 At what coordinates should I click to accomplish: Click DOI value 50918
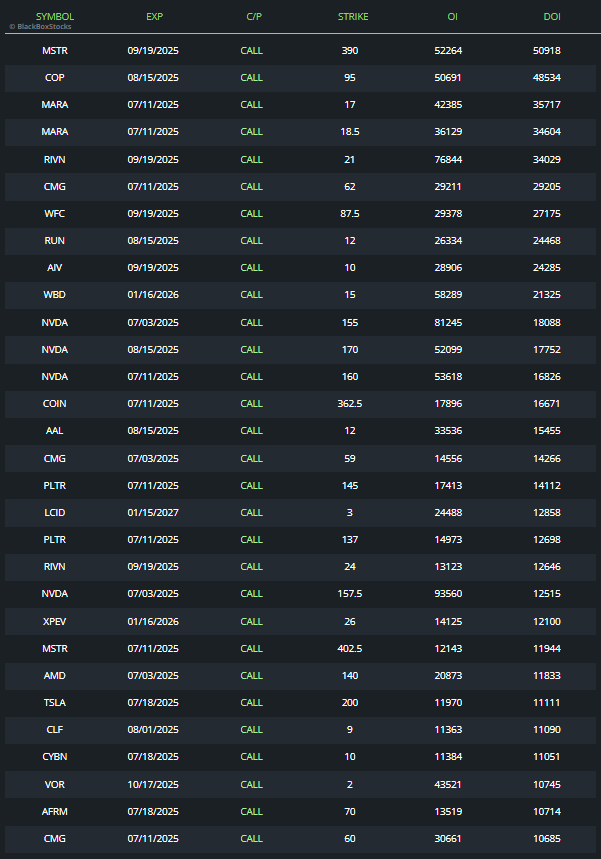[x=547, y=50]
